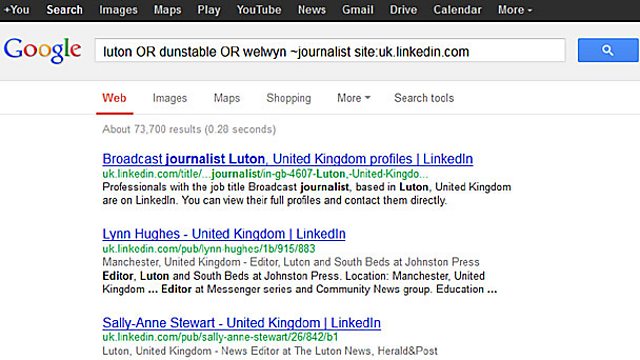This screenshot has width=640, height=360.
Task: Open Play from the top bar
Action: pyautogui.click(x=209, y=10)
